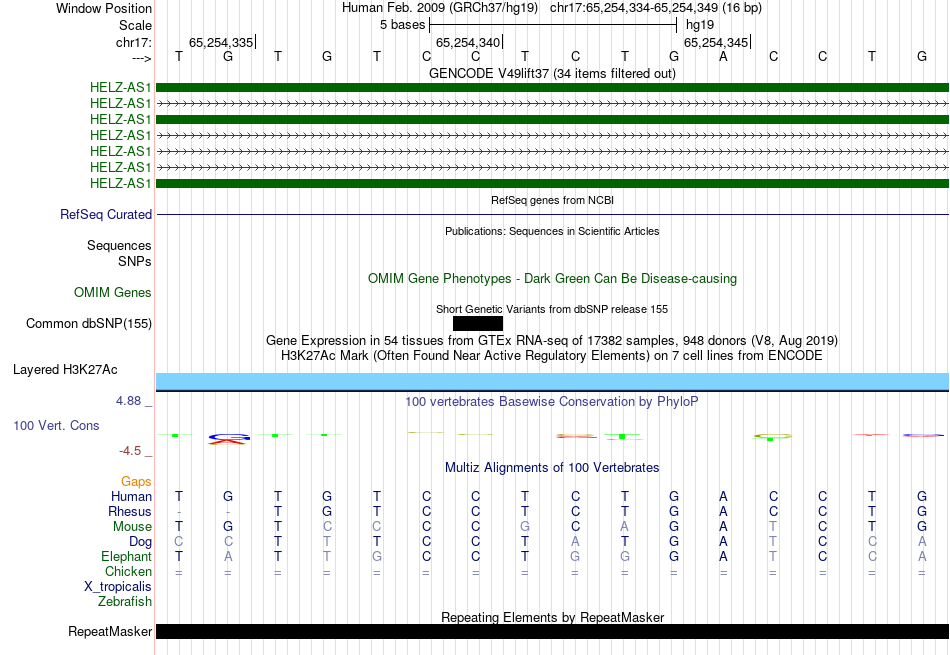Select the Human alignment row label
The width and height of the screenshot is (950, 655).
[x=131, y=497]
